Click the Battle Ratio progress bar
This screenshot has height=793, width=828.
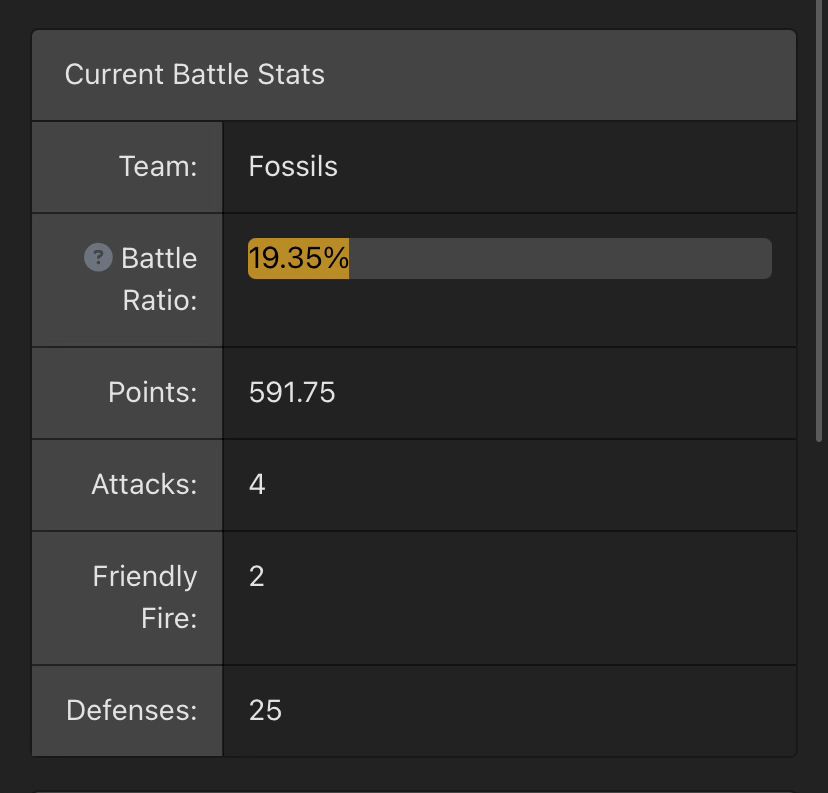(510, 259)
